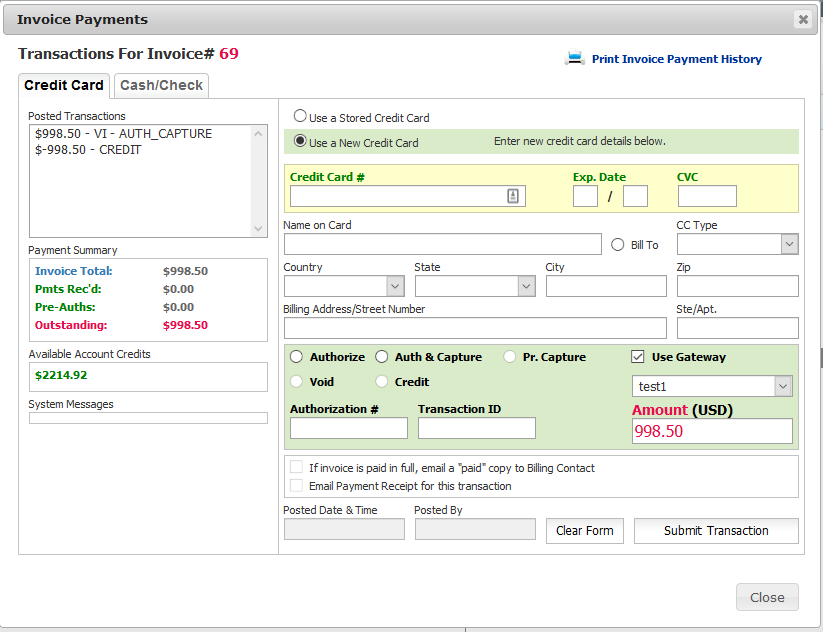Select Use a Stored Credit Card option
This screenshot has height=632, width=823.
click(x=300, y=117)
